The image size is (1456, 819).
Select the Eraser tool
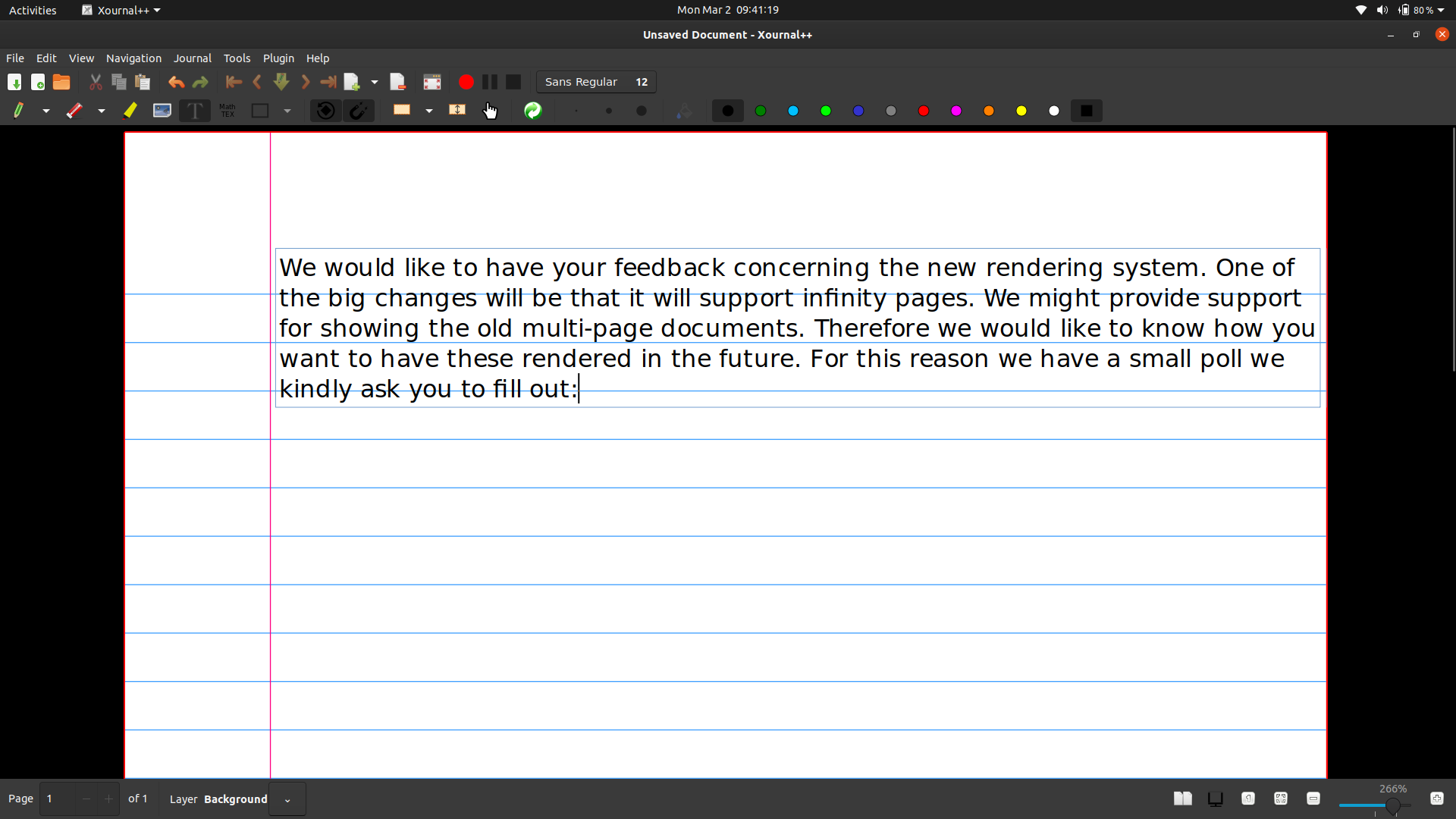click(74, 111)
